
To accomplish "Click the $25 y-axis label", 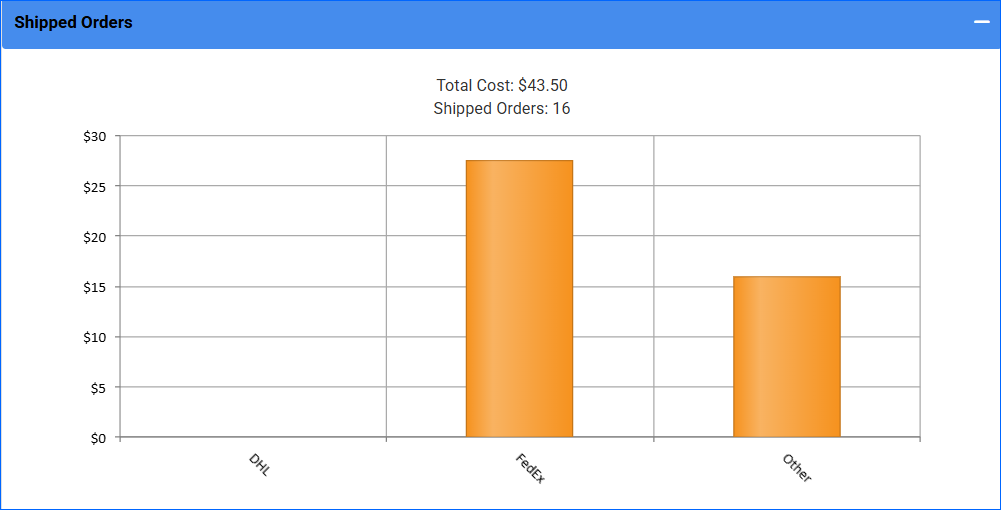I will pos(95,186).
